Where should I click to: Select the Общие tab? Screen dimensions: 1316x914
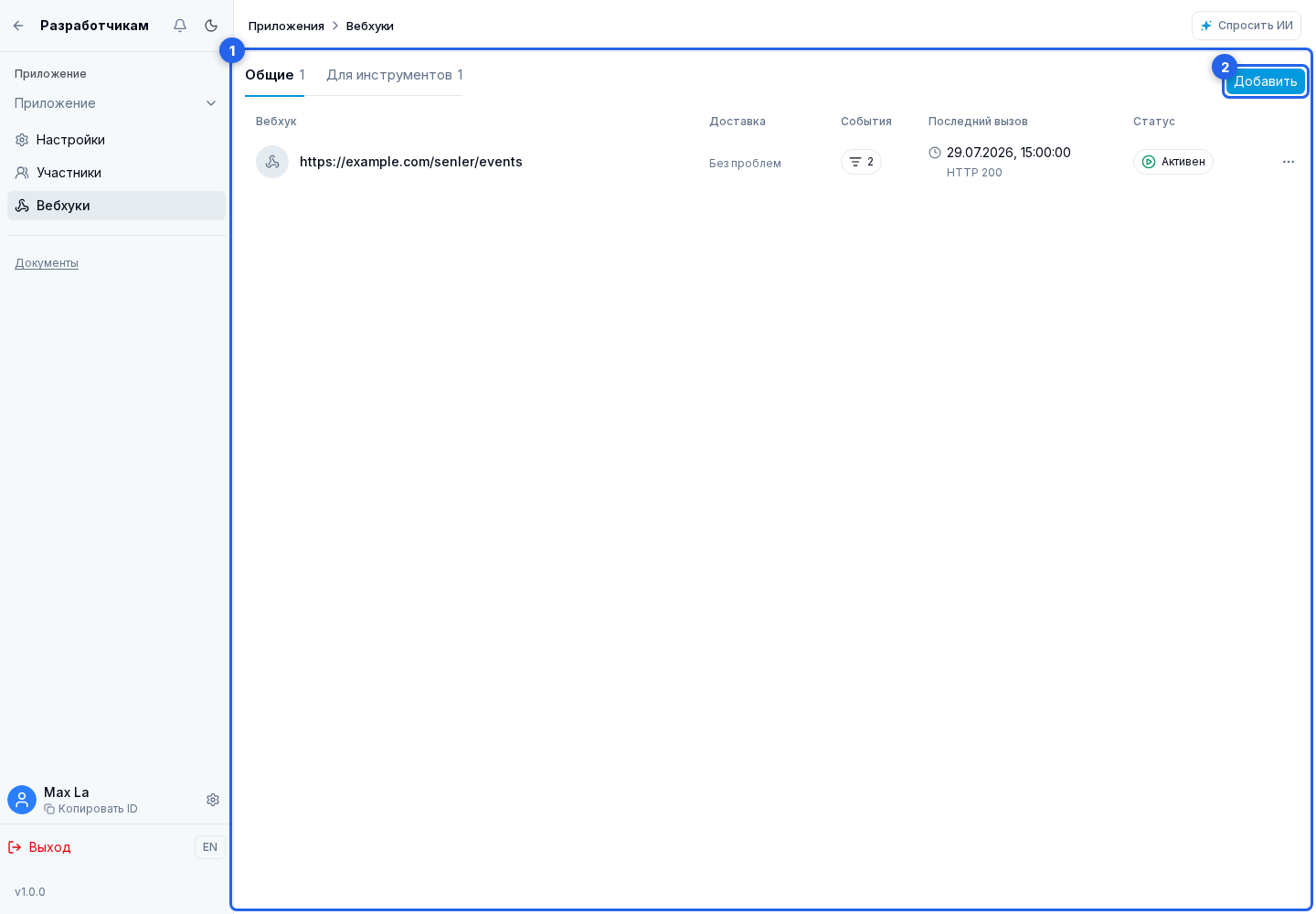tap(274, 75)
